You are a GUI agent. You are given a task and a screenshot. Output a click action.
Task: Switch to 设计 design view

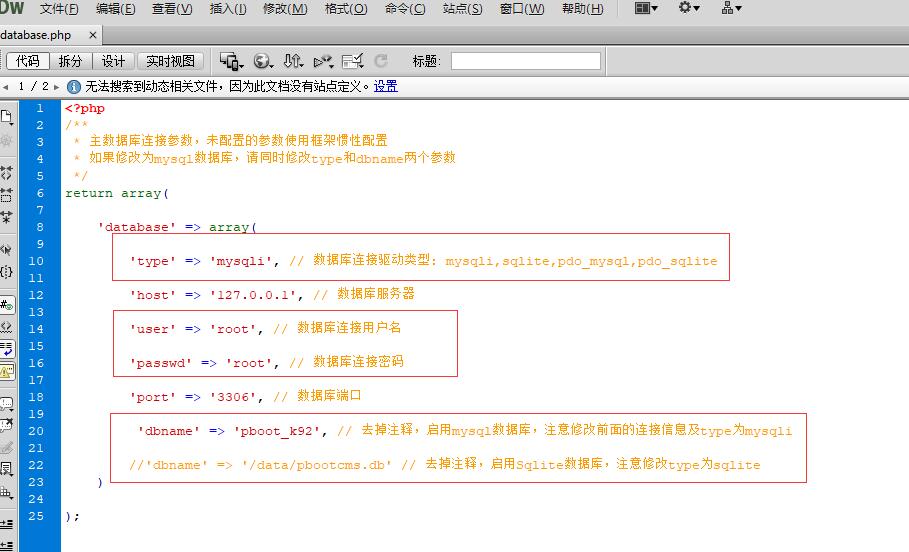tap(114, 61)
